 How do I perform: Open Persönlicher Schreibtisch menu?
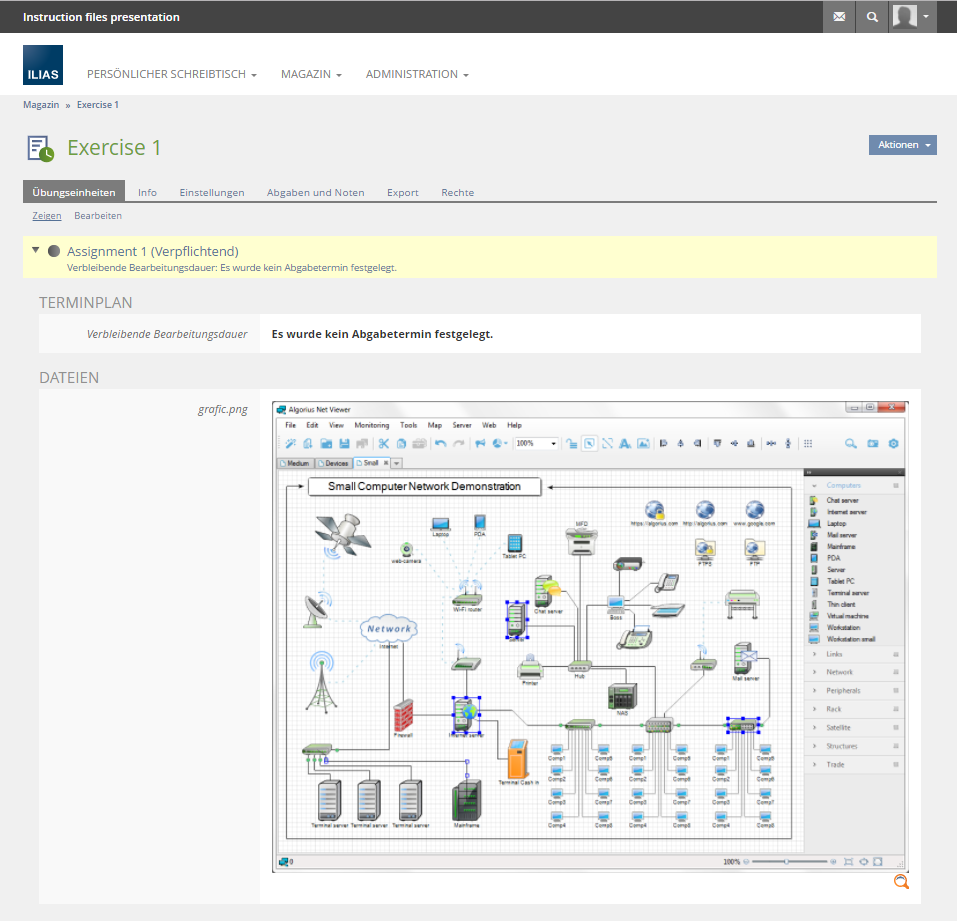[172, 74]
